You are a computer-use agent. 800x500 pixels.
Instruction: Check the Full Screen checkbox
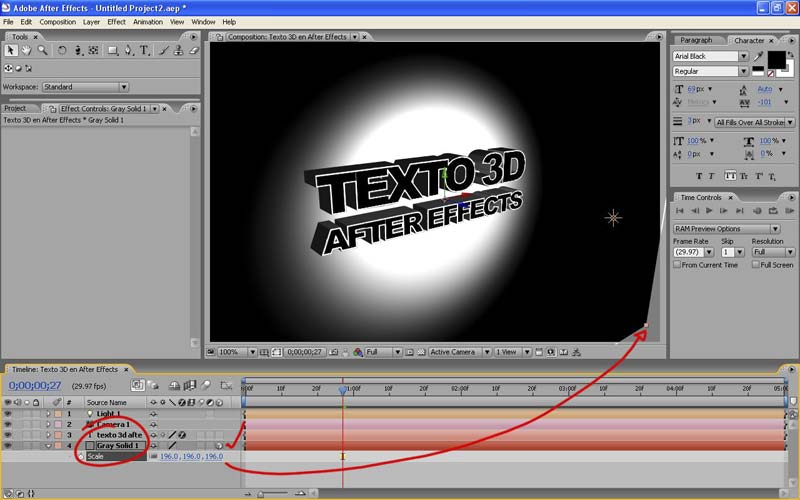click(x=756, y=265)
